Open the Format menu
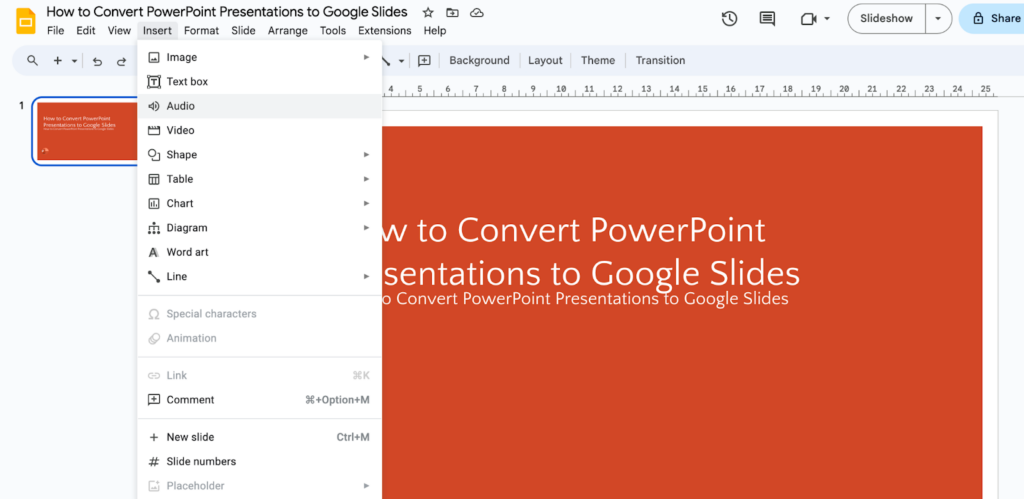1024x499 pixels. (201, 31)
